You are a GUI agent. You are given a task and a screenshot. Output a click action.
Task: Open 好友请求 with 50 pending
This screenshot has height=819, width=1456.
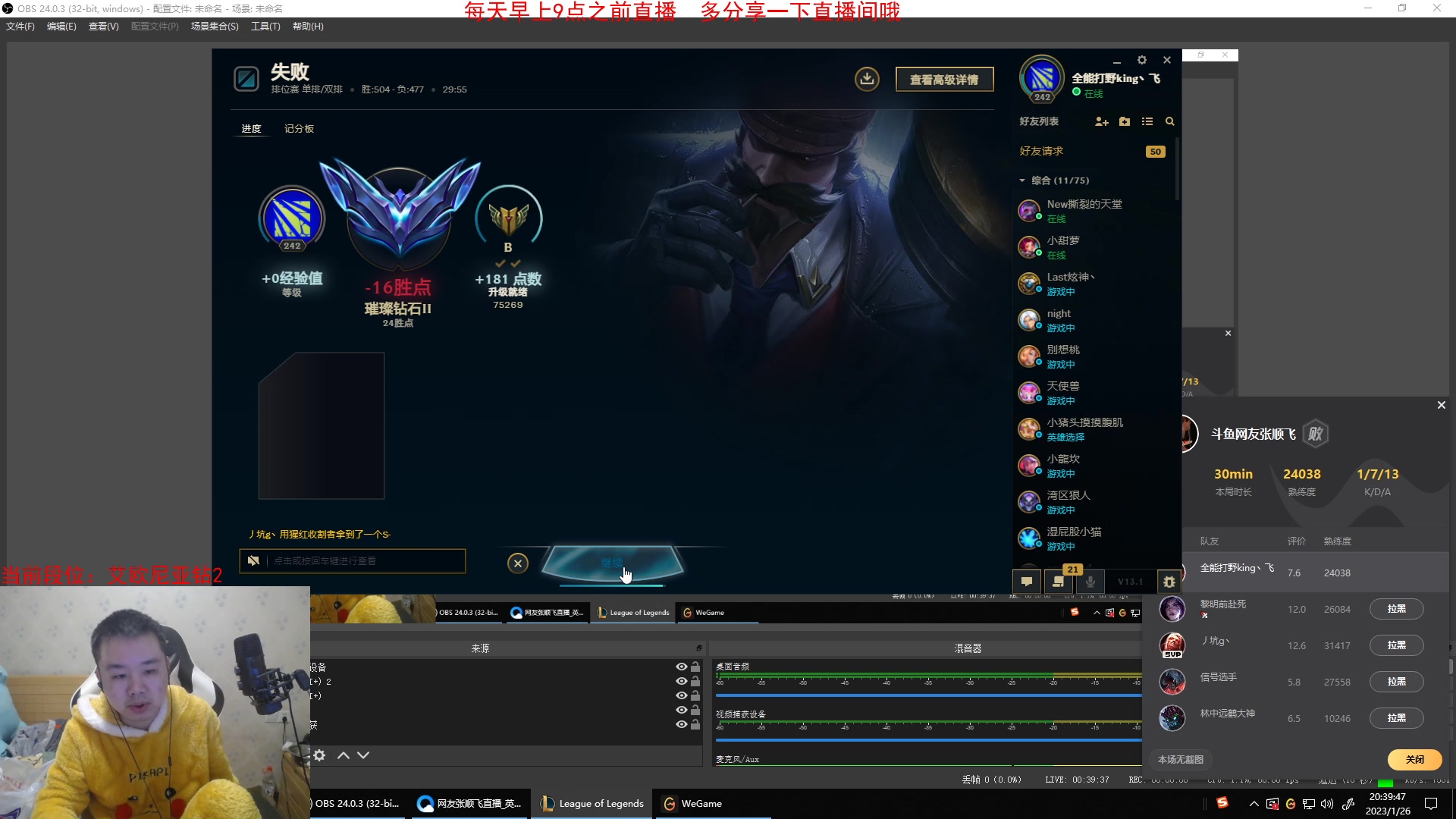pyautogui.click(x=1092, y=151)
